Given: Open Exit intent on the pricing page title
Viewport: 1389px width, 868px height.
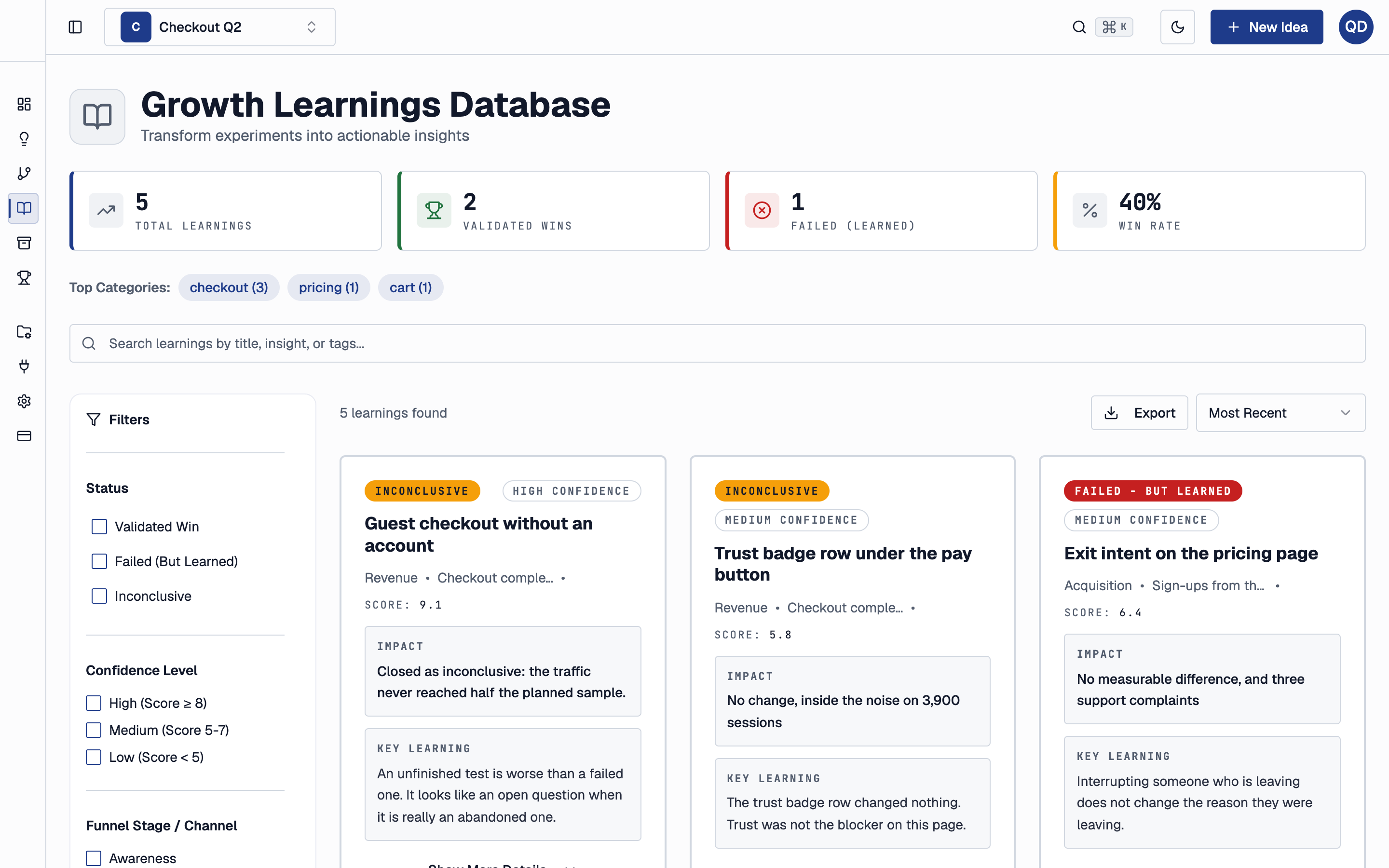Looking at the screenshot, I should pos(1191,554).
